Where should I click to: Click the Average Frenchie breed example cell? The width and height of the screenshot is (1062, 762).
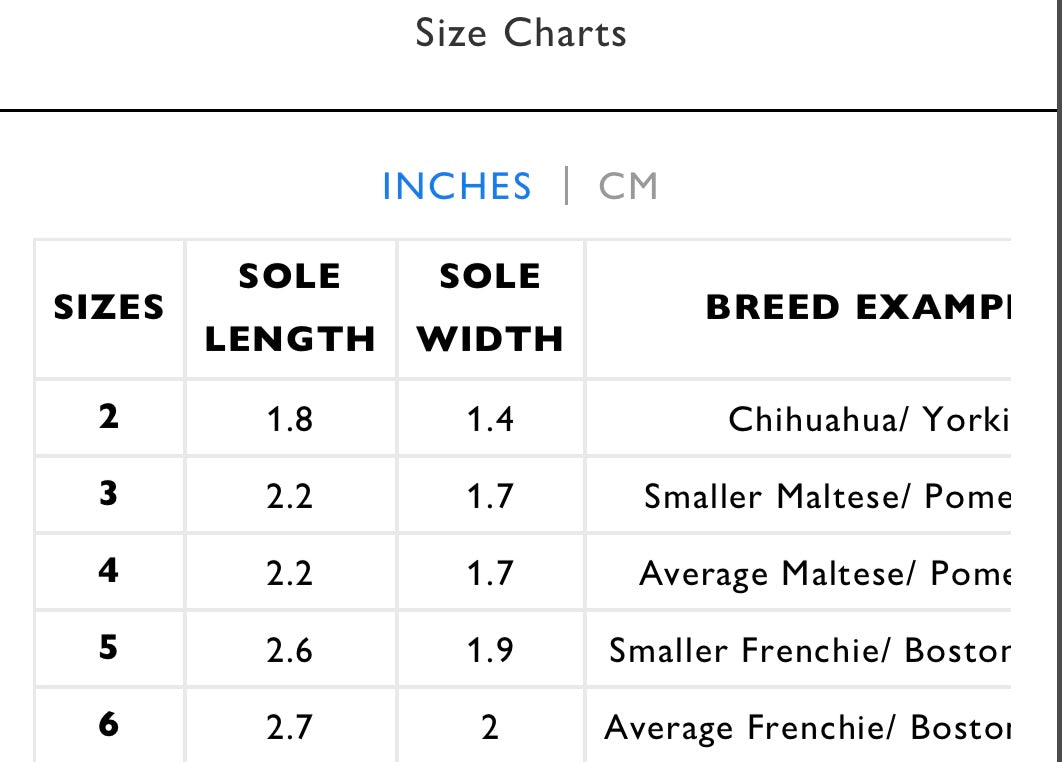[807, 728]
